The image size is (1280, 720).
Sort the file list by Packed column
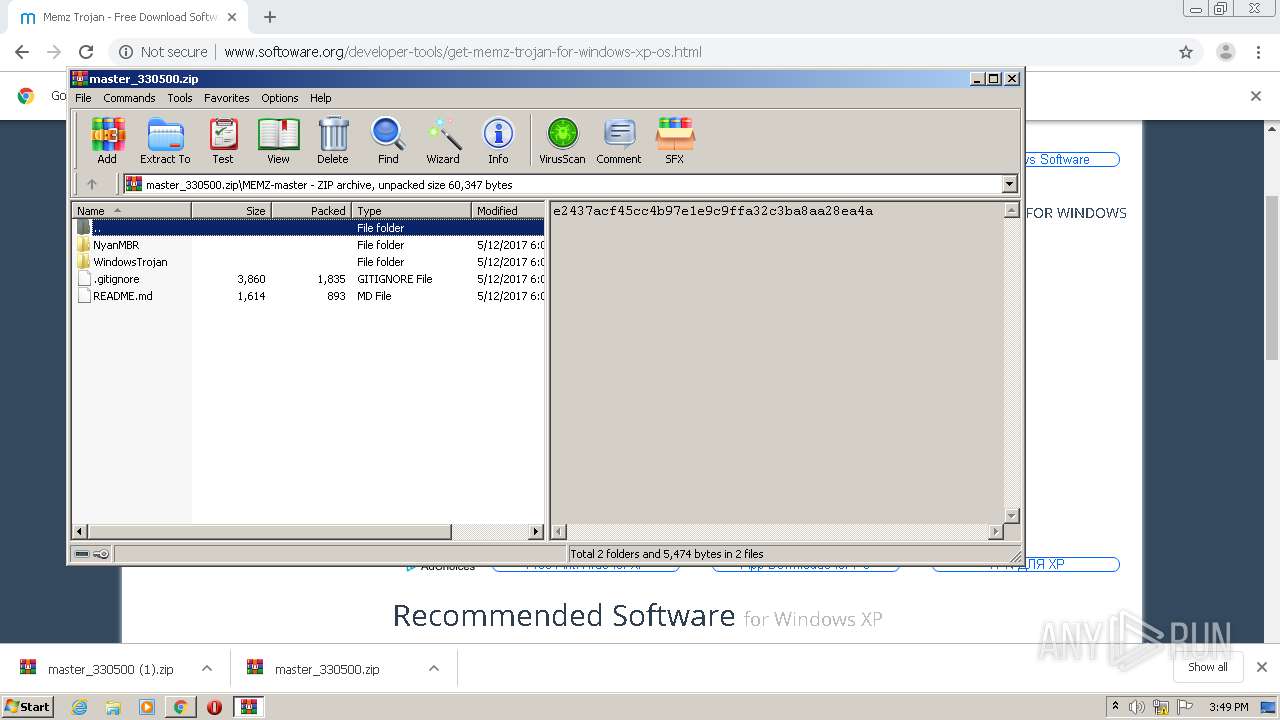[x=311, y=210]
